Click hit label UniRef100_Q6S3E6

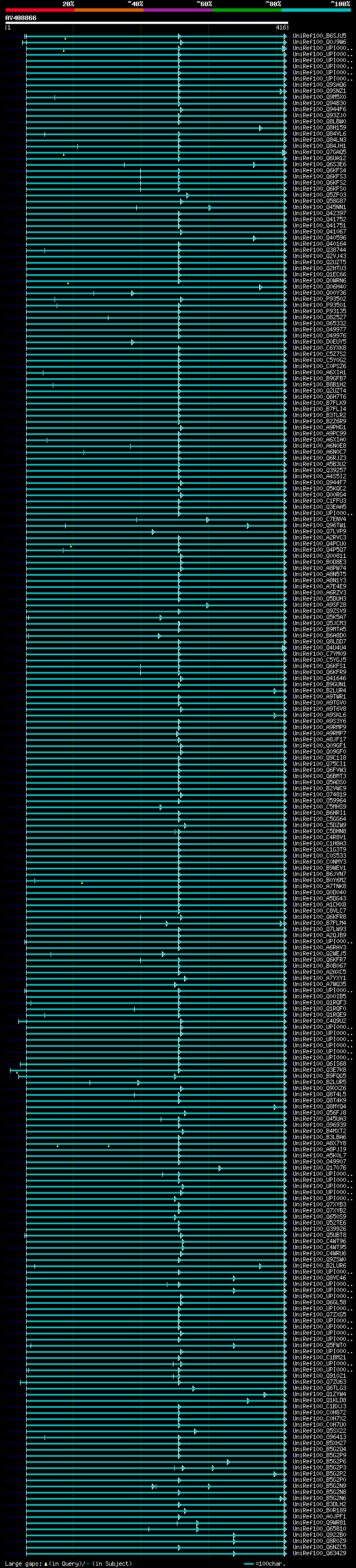(319, 164)
